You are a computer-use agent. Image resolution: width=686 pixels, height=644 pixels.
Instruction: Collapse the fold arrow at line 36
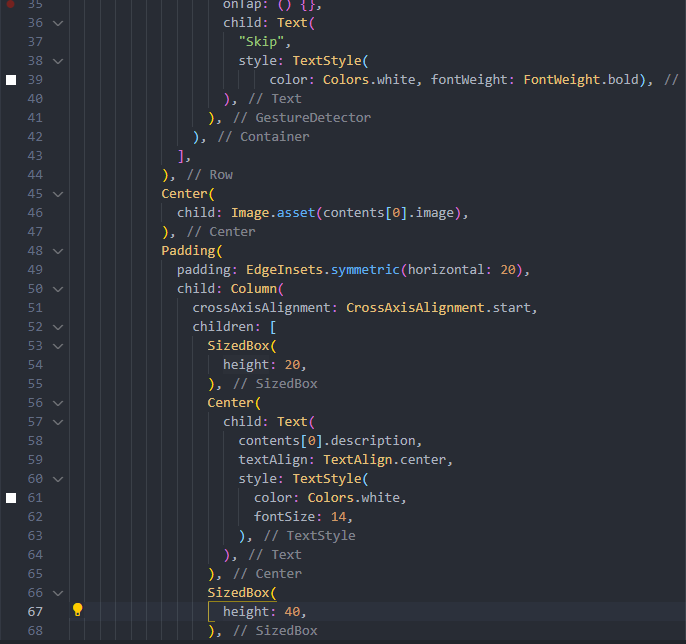click(x=57, y=23)
